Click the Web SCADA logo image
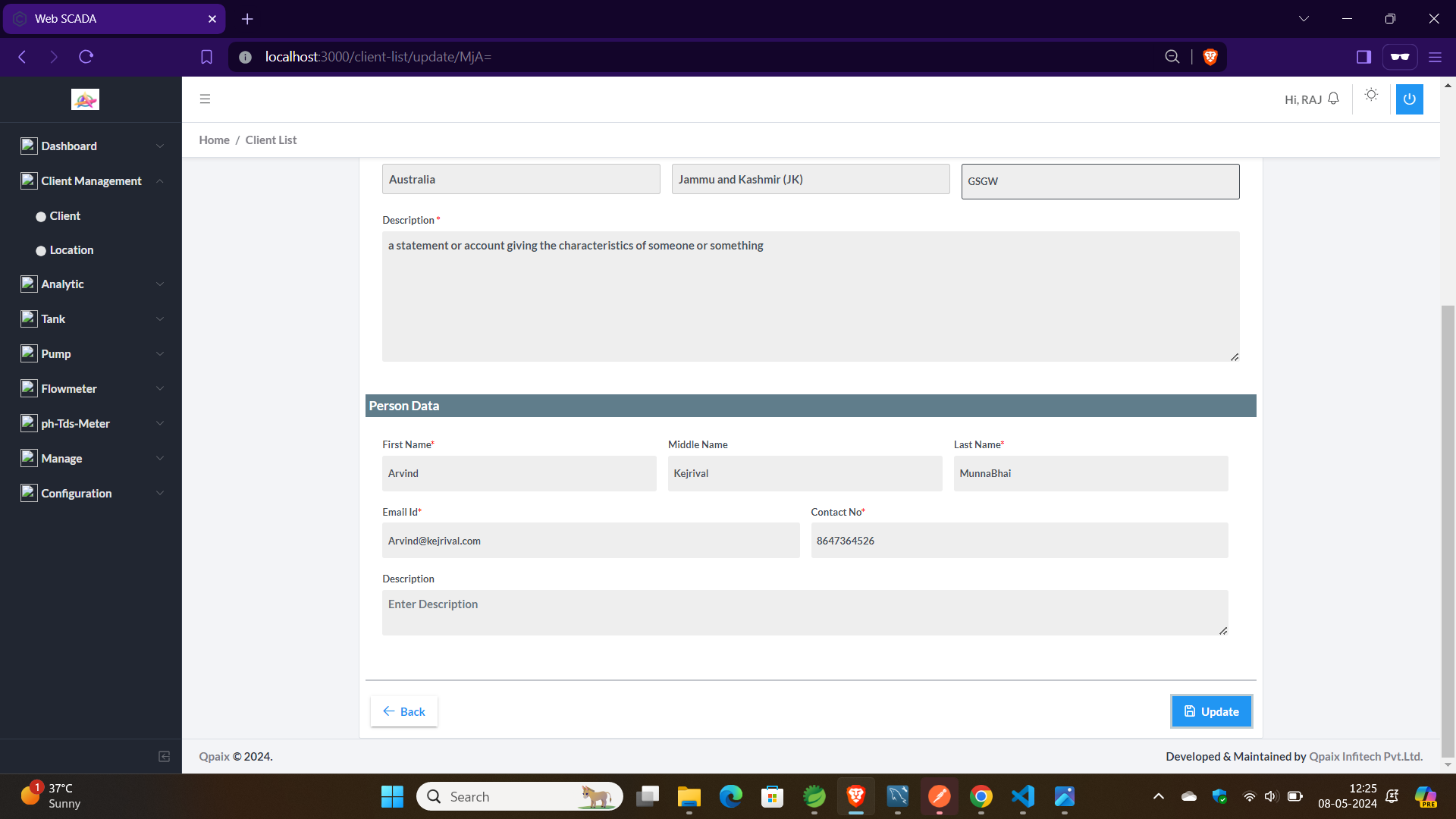The image size is (1456, 819). (x=85, y=99)
